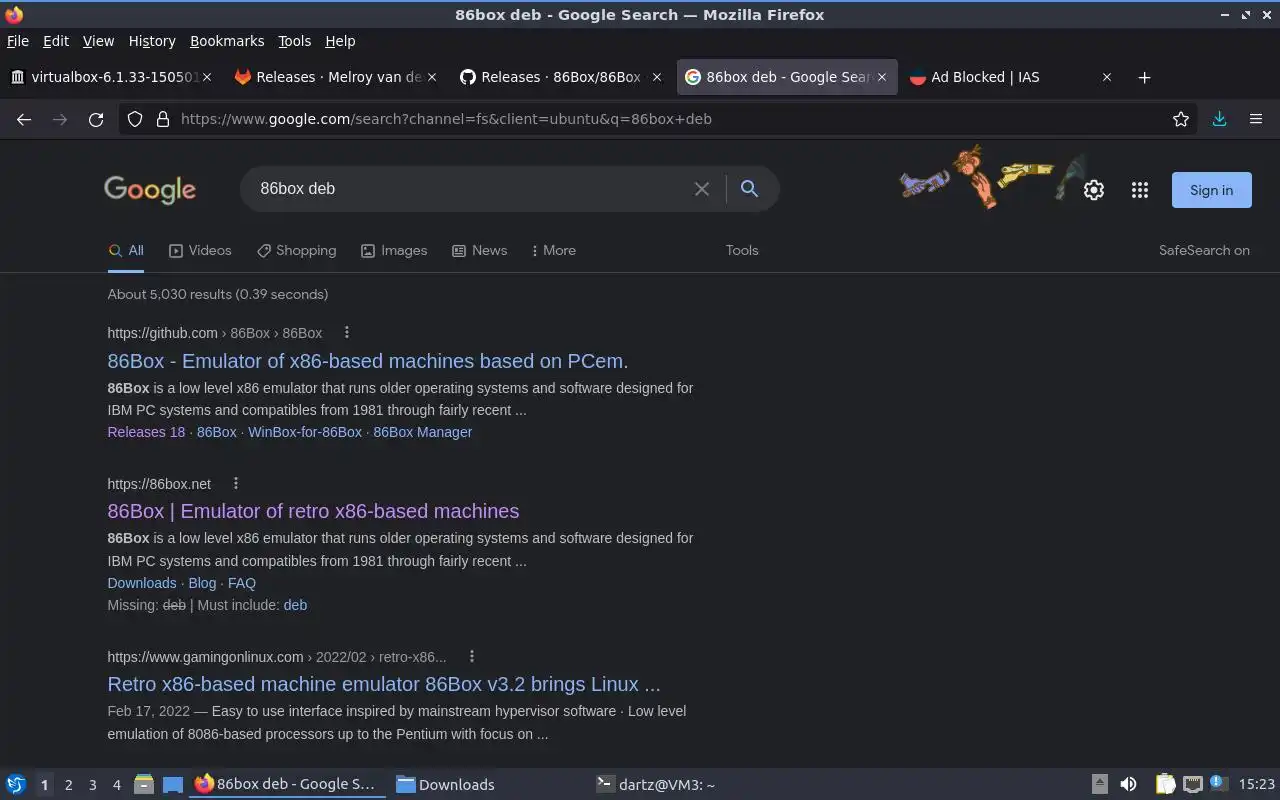Click the show desktop taskbar icon

tap(172, 785)
